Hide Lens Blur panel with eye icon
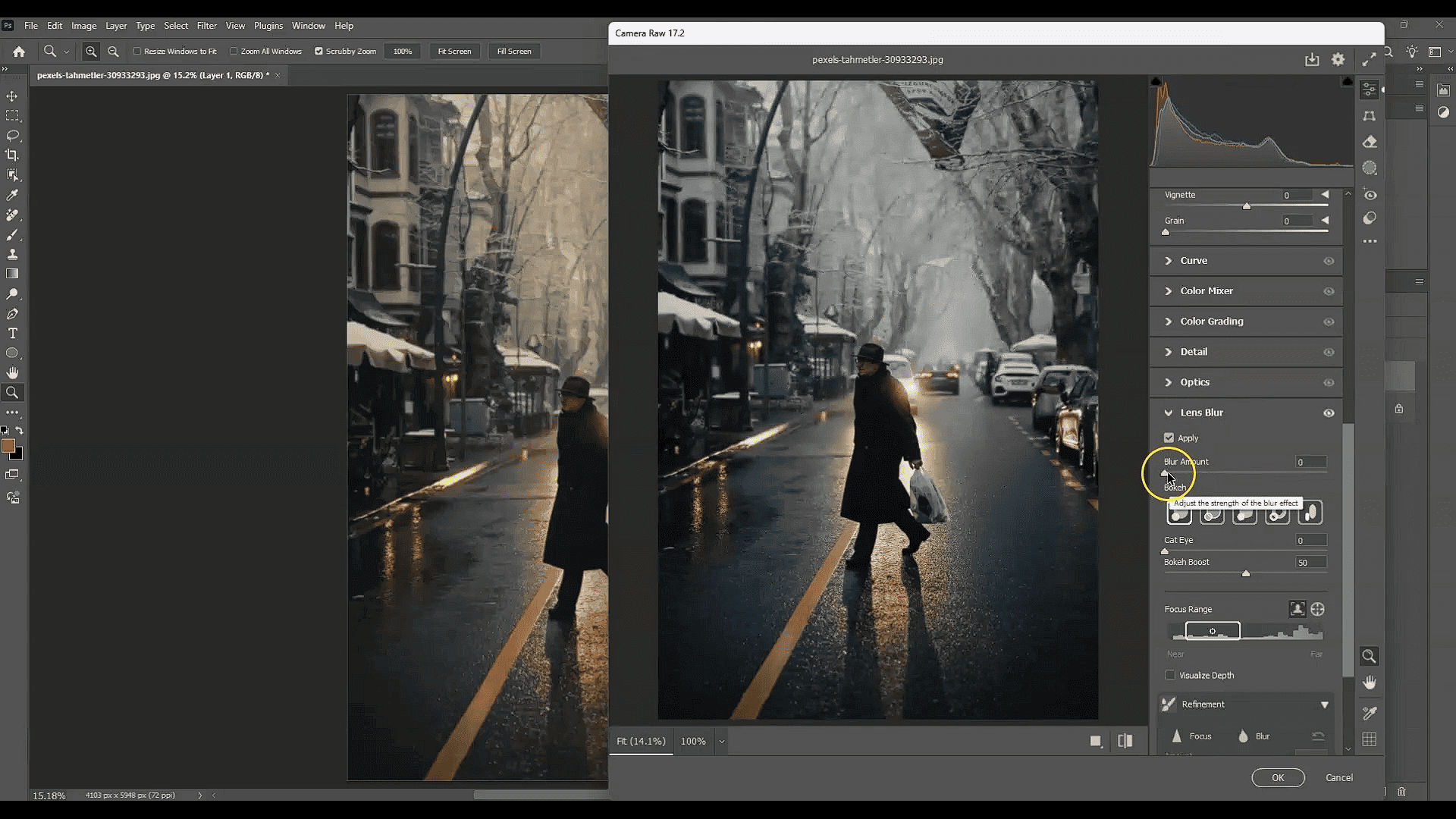This screenshot has height=819, width=1456. (1329, 413)
